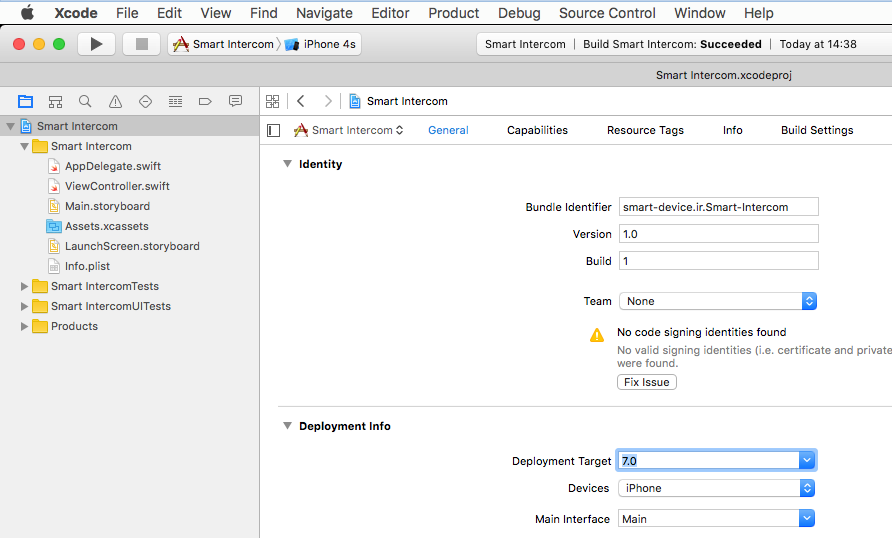Viewport: 892px width, 538px height.
Task: Show the Breakpoint navigator
Action: click(x=205, y=101)
